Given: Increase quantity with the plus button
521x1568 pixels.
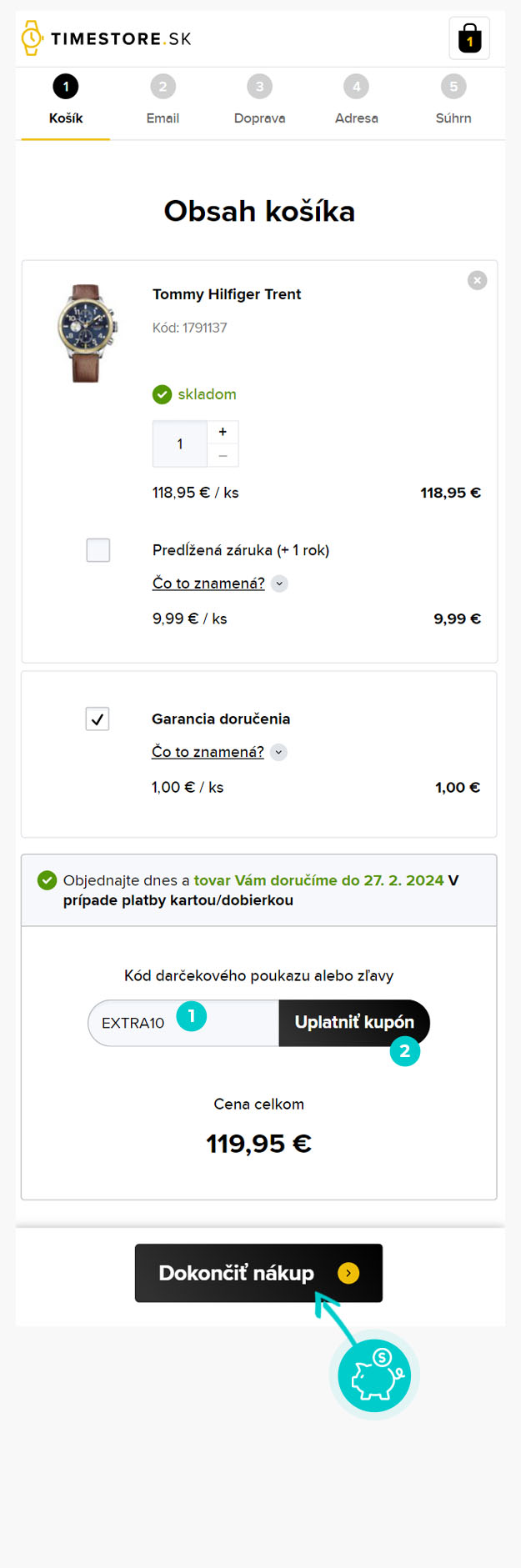Looking at the screenshot, I should pyautogui.click(x=223, y=432).
